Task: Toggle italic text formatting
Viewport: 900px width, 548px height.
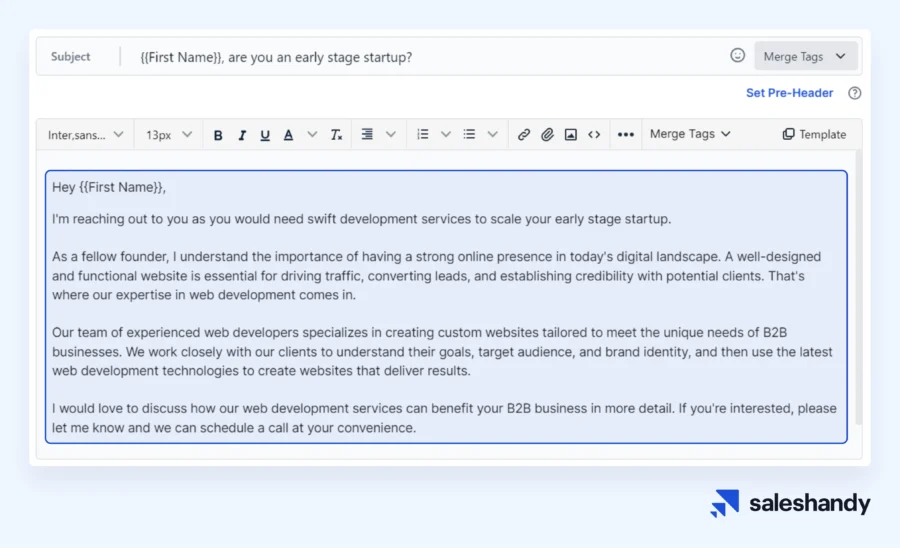Action: click(242, 135)
